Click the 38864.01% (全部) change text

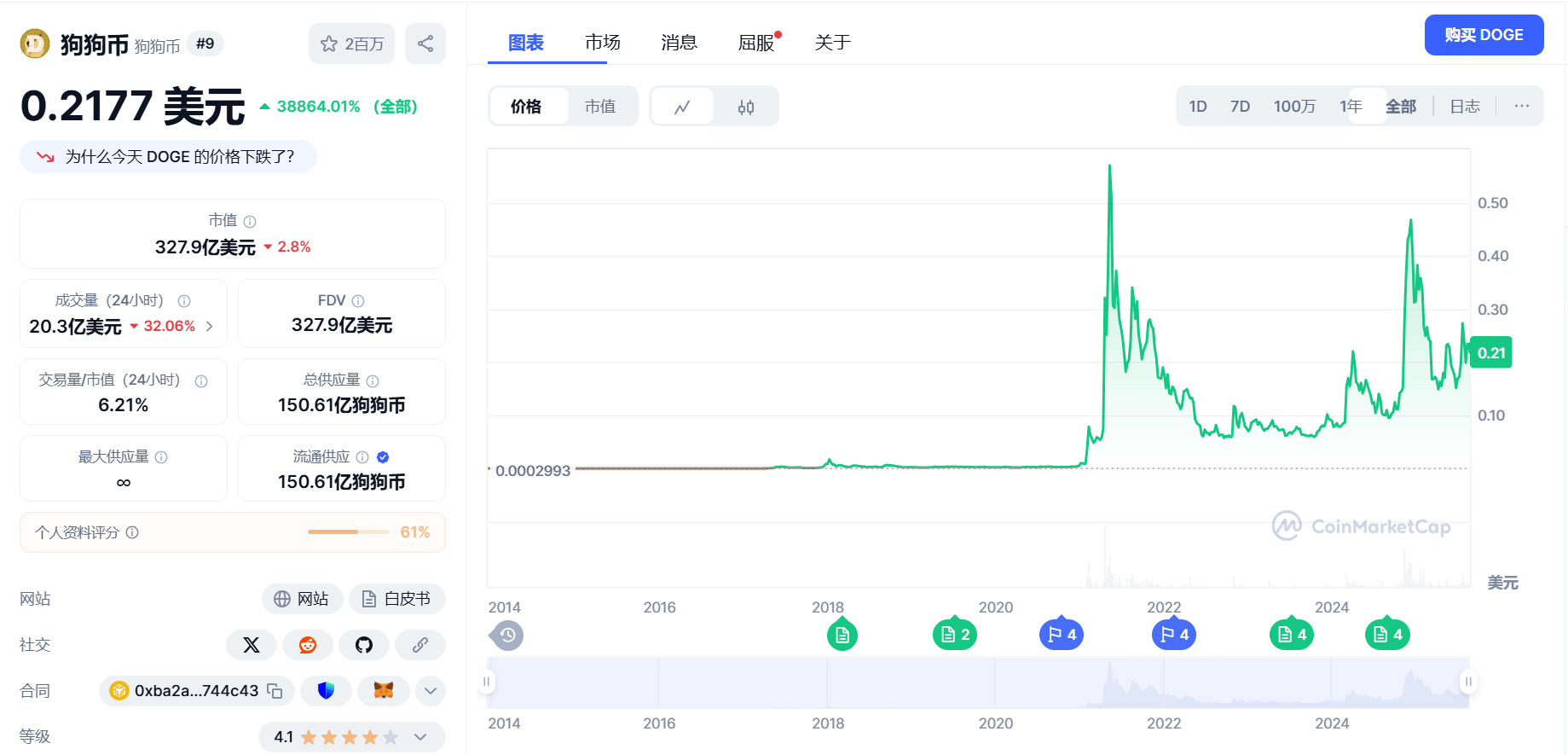(x=338, y=107)
